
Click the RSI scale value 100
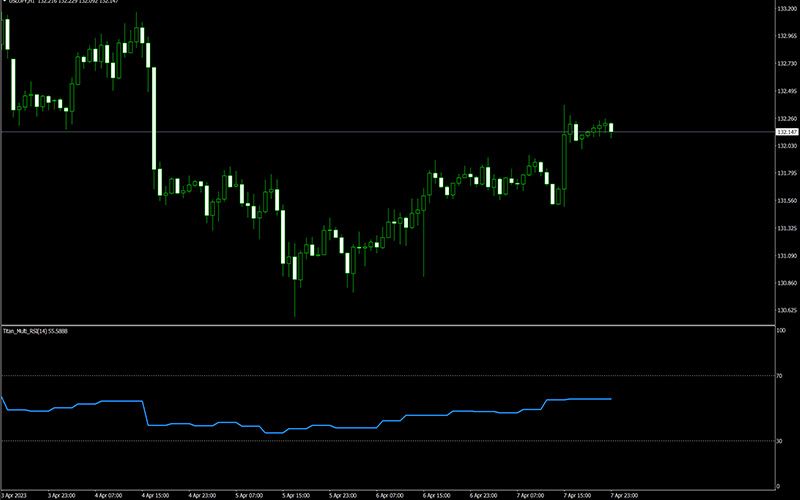(781, 331)
